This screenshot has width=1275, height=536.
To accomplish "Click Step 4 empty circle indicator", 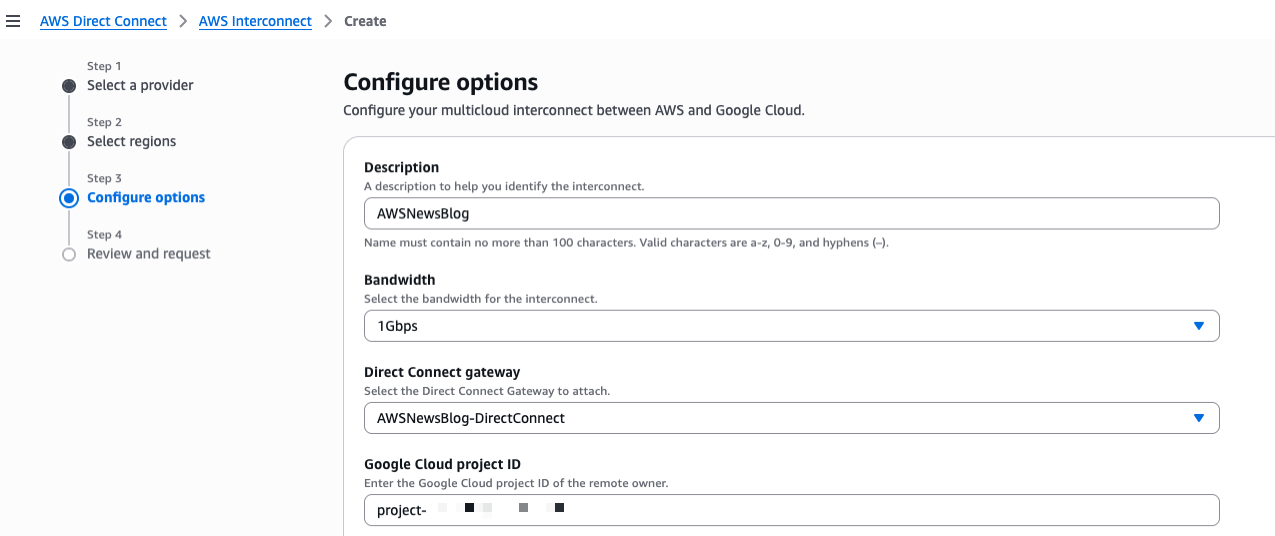I will click(69, 255).
